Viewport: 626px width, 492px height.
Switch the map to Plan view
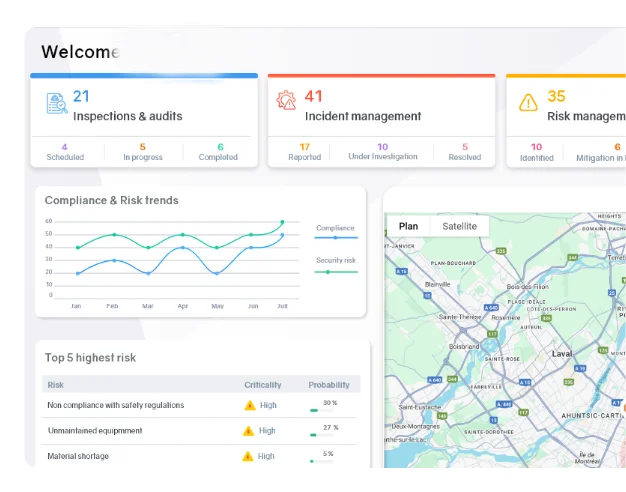point(408,226)
